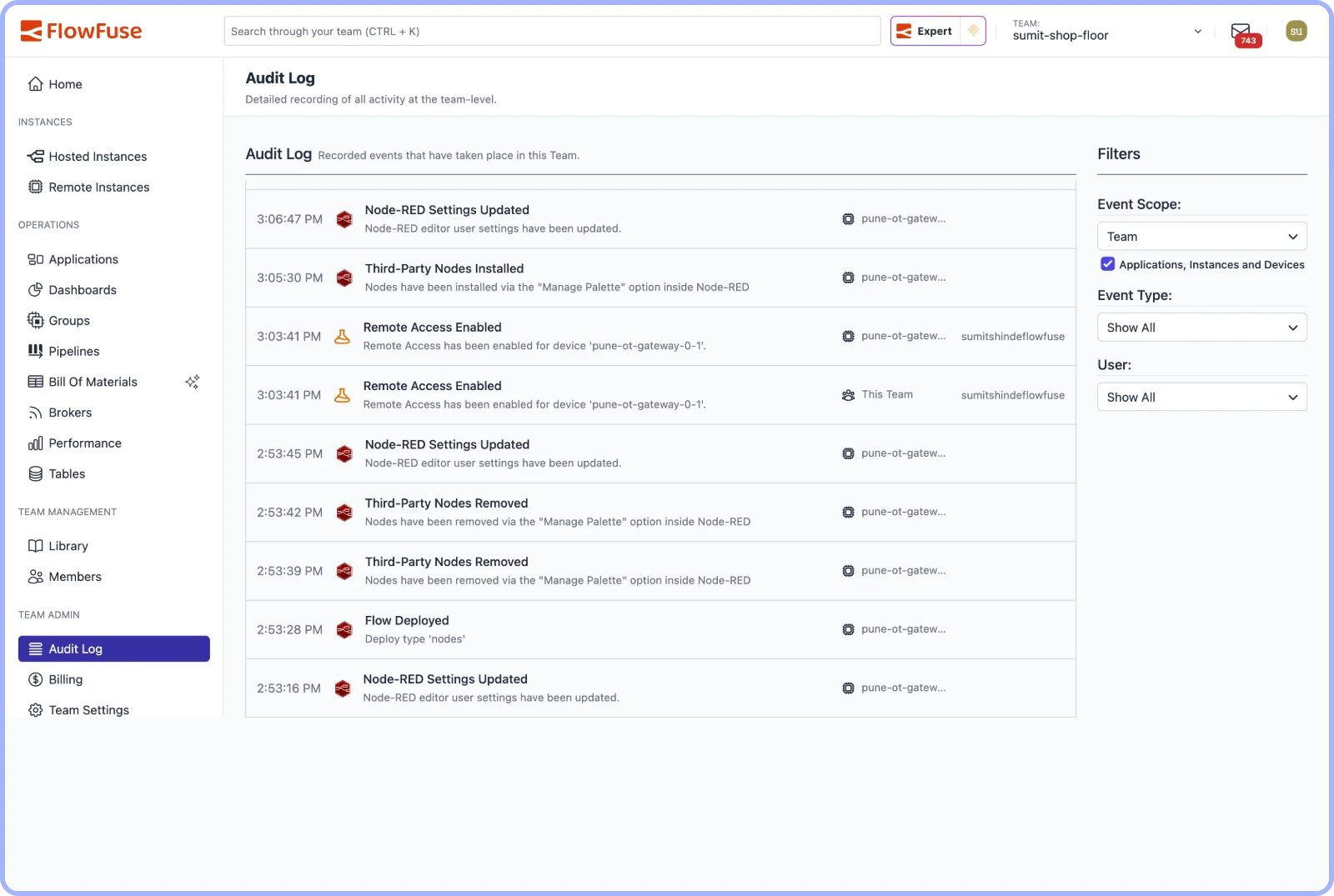1334x896 pixels.
Task: Click the FlowFuse logo
Action: 81,31
